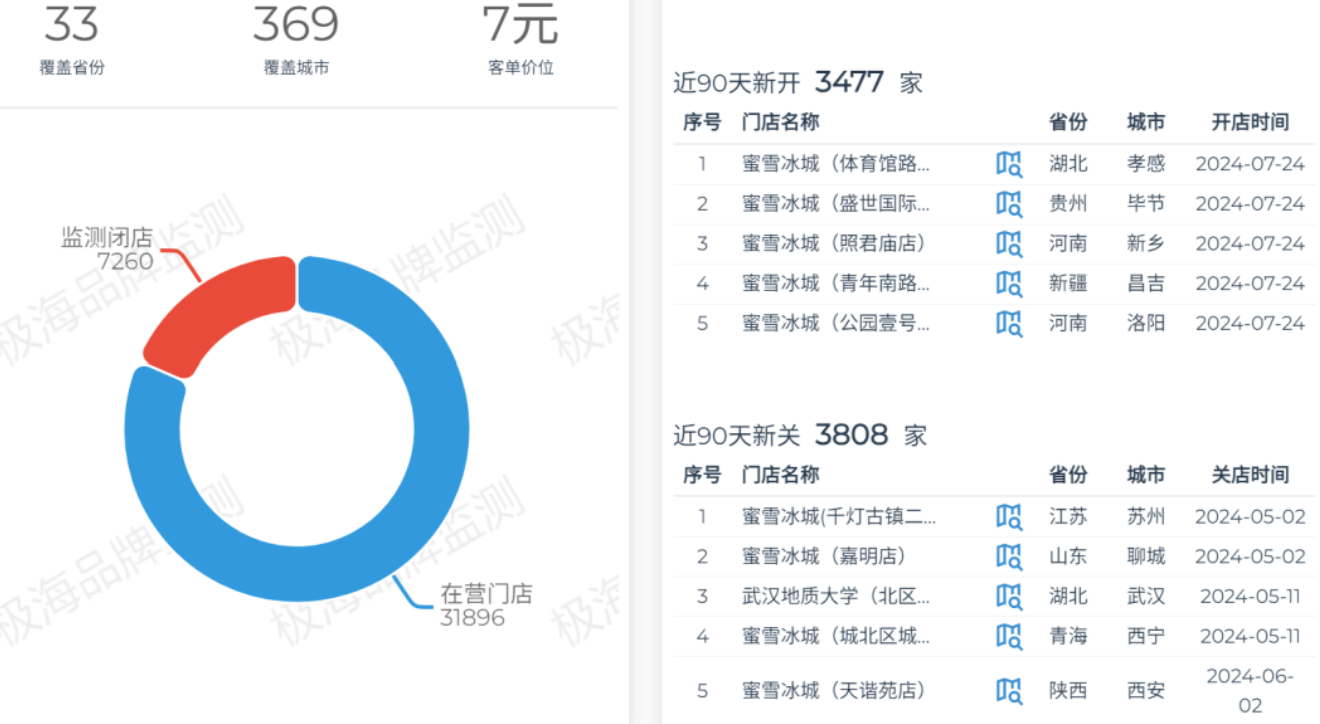
Task: Click close date for 嘉明店 row
Action: tap(1250, 557)
